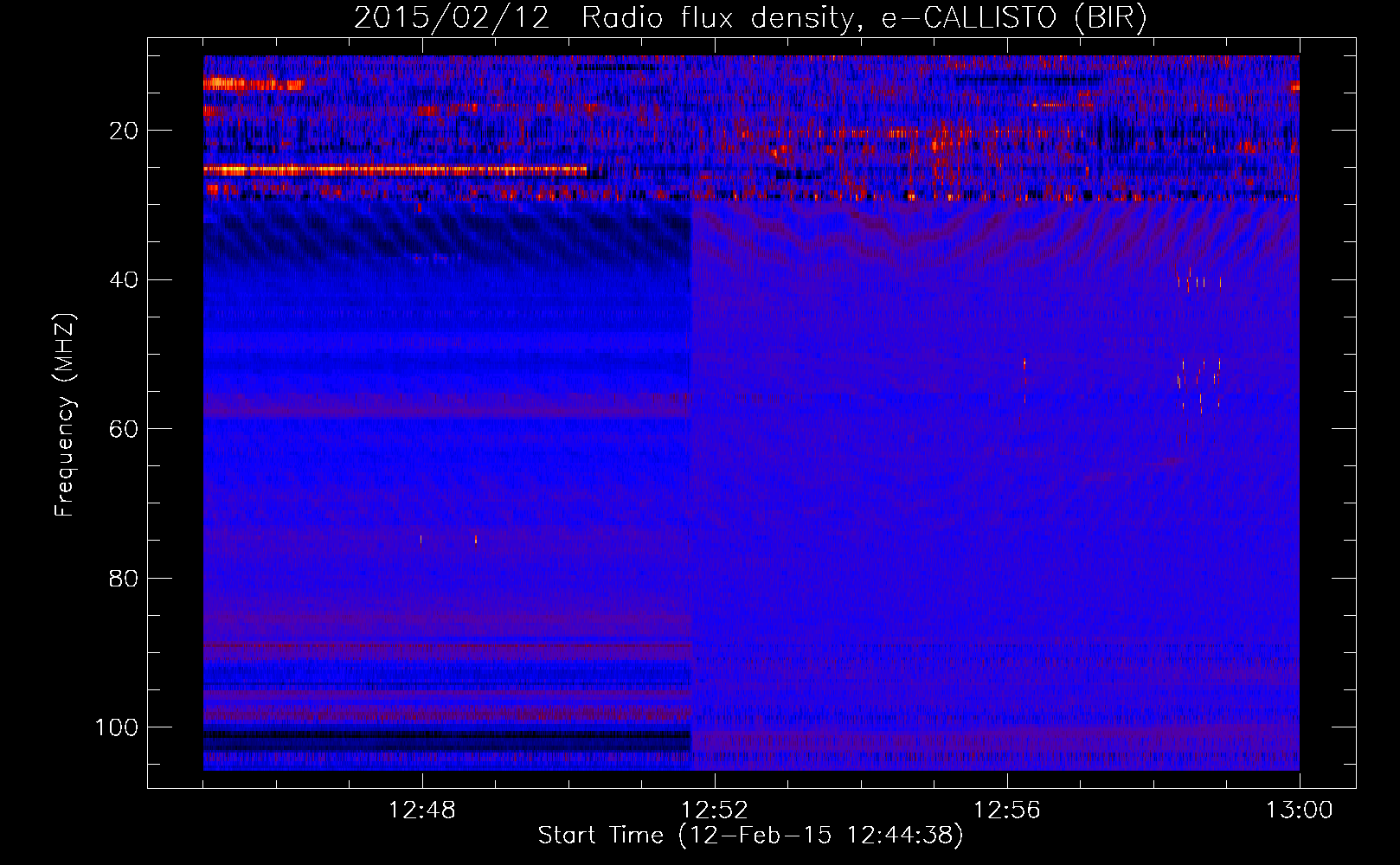Click the 100 MHz frequency tick label
The height and width of the screenshot is (865, 1400).
[117, 727]
